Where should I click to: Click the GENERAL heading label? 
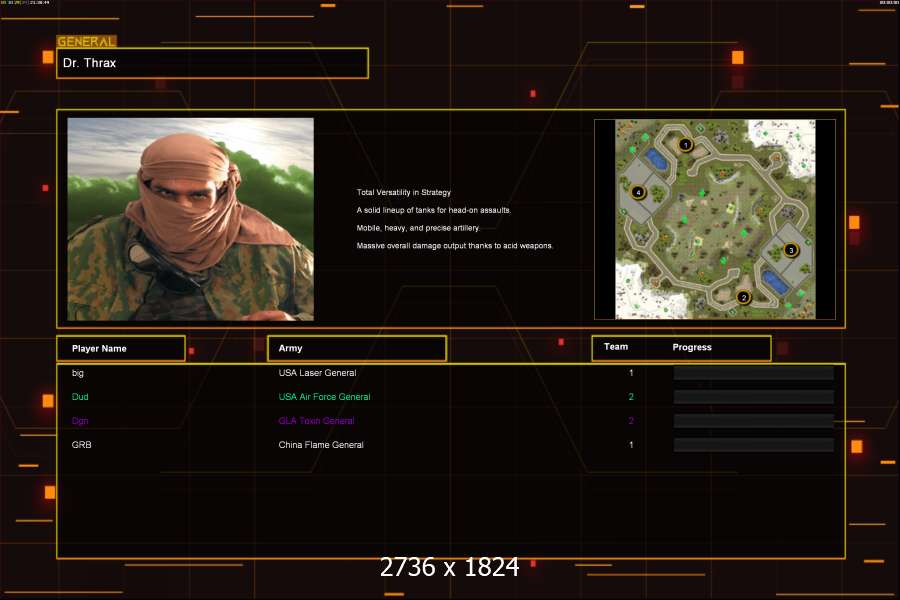pos(86,41)
